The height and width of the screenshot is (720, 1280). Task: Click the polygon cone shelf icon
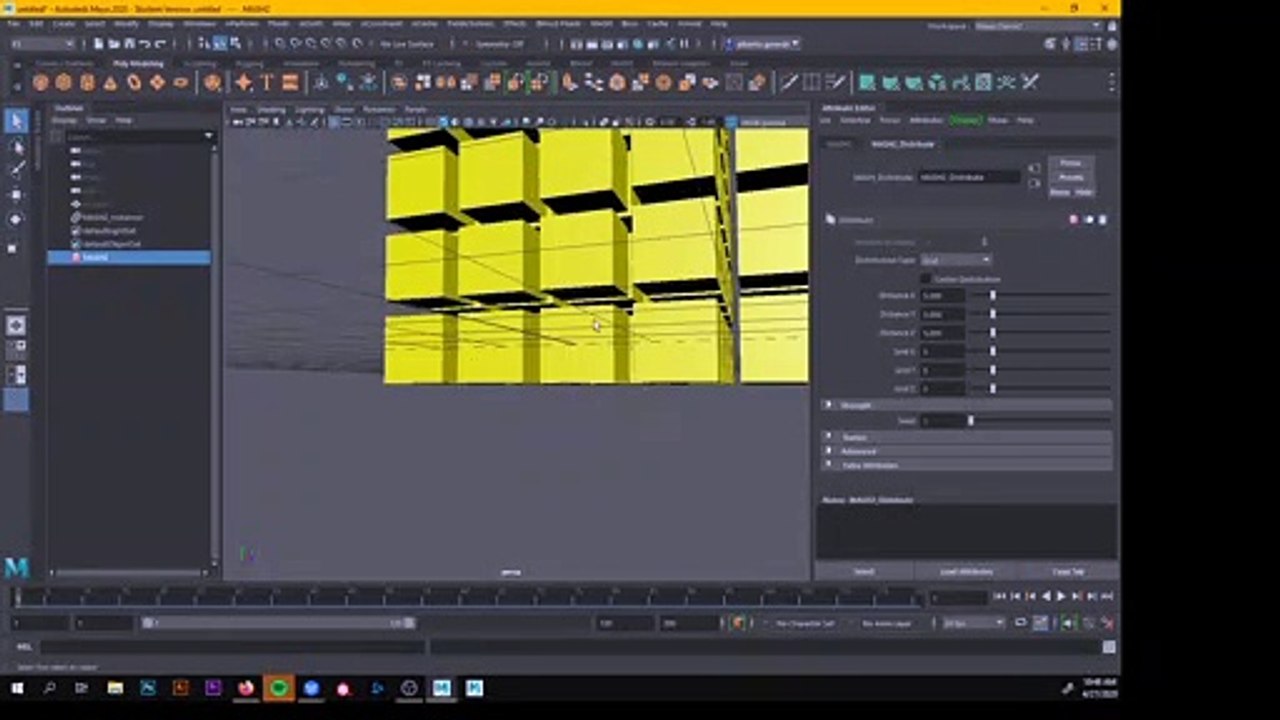pyautogui.click(x=110, y=83)
